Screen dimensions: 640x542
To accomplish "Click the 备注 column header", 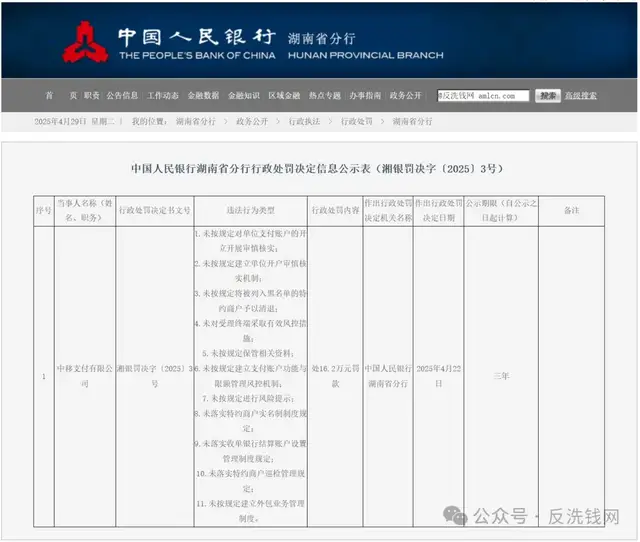I will coord(571,210).
